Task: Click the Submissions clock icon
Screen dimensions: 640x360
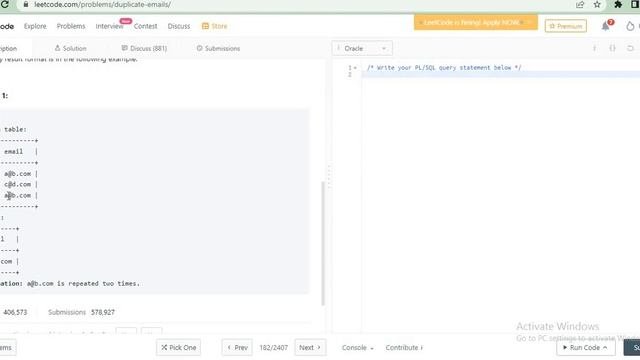Action: tap(200, 48)
